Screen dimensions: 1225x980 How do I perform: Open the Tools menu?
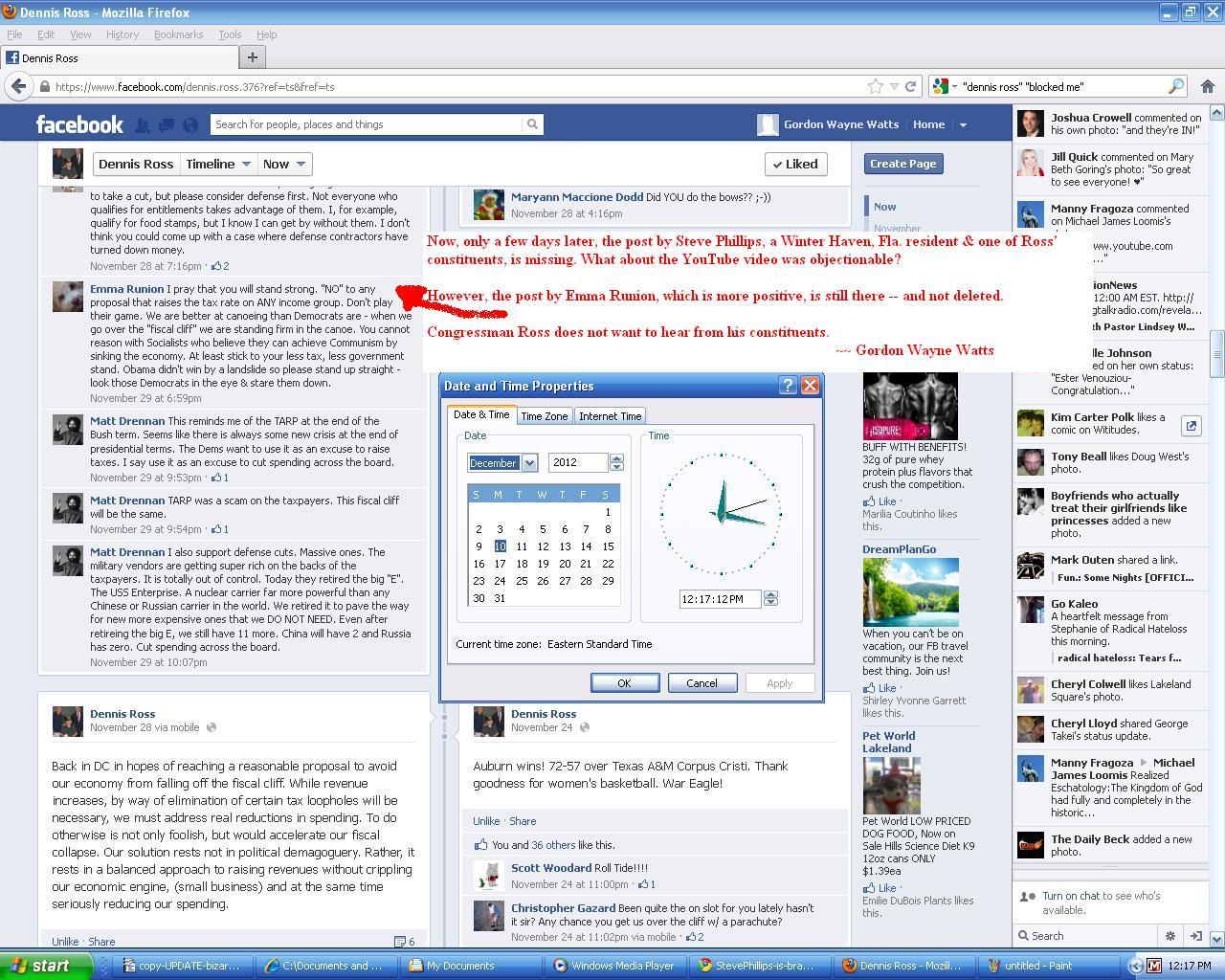tap(230, 34)
